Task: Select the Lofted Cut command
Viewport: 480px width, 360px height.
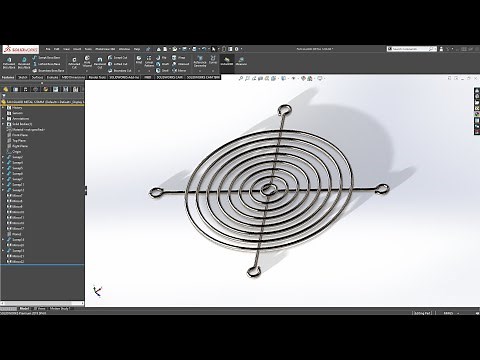Action: [x=118, y=64]
